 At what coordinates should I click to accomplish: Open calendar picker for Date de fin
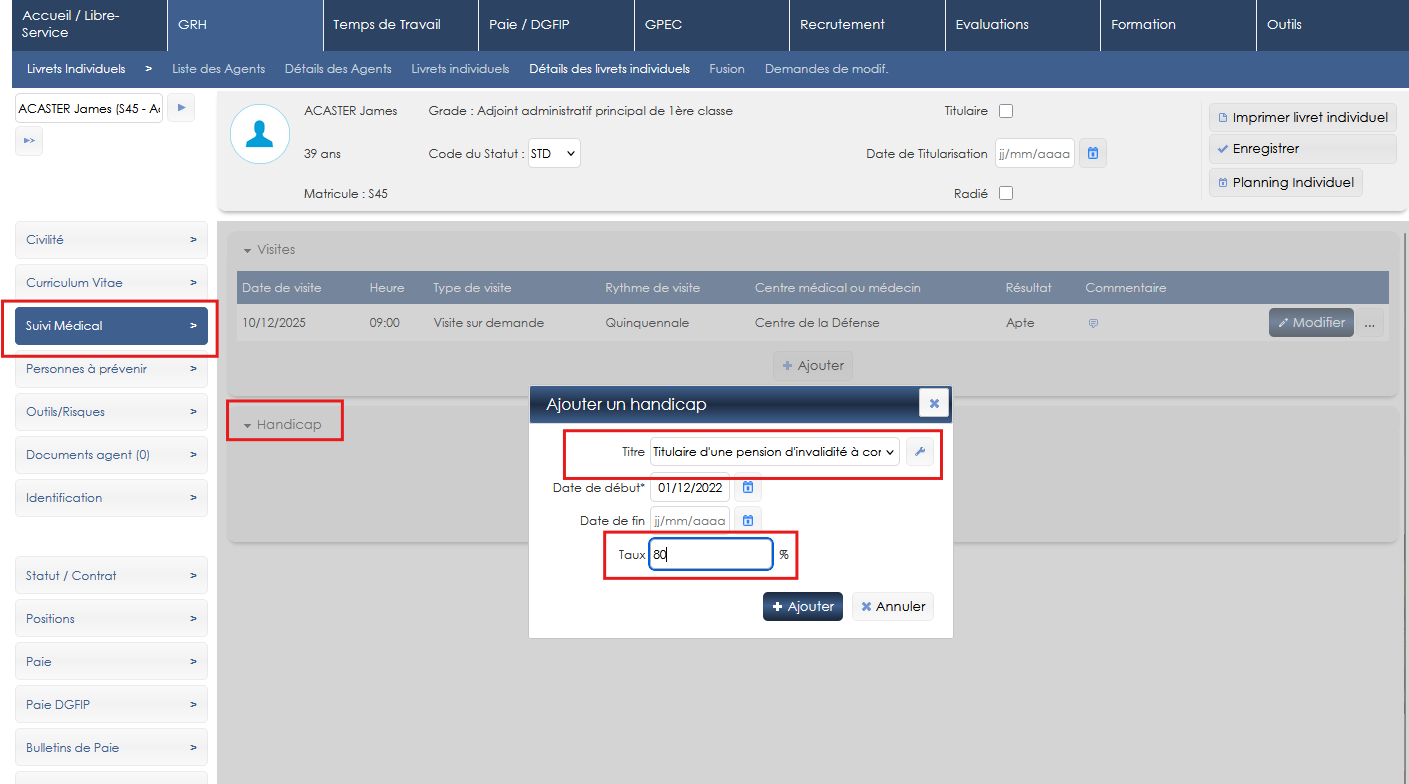click(747, 521)
